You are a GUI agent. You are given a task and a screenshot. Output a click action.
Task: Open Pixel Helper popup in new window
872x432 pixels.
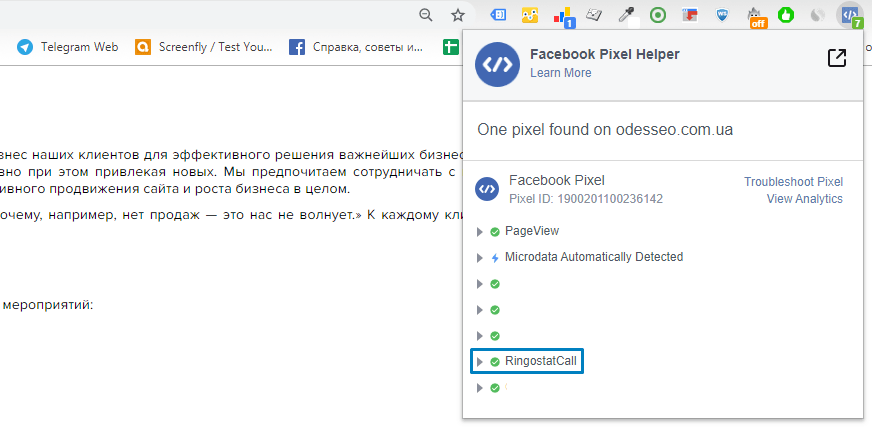(x=837, y=58)
